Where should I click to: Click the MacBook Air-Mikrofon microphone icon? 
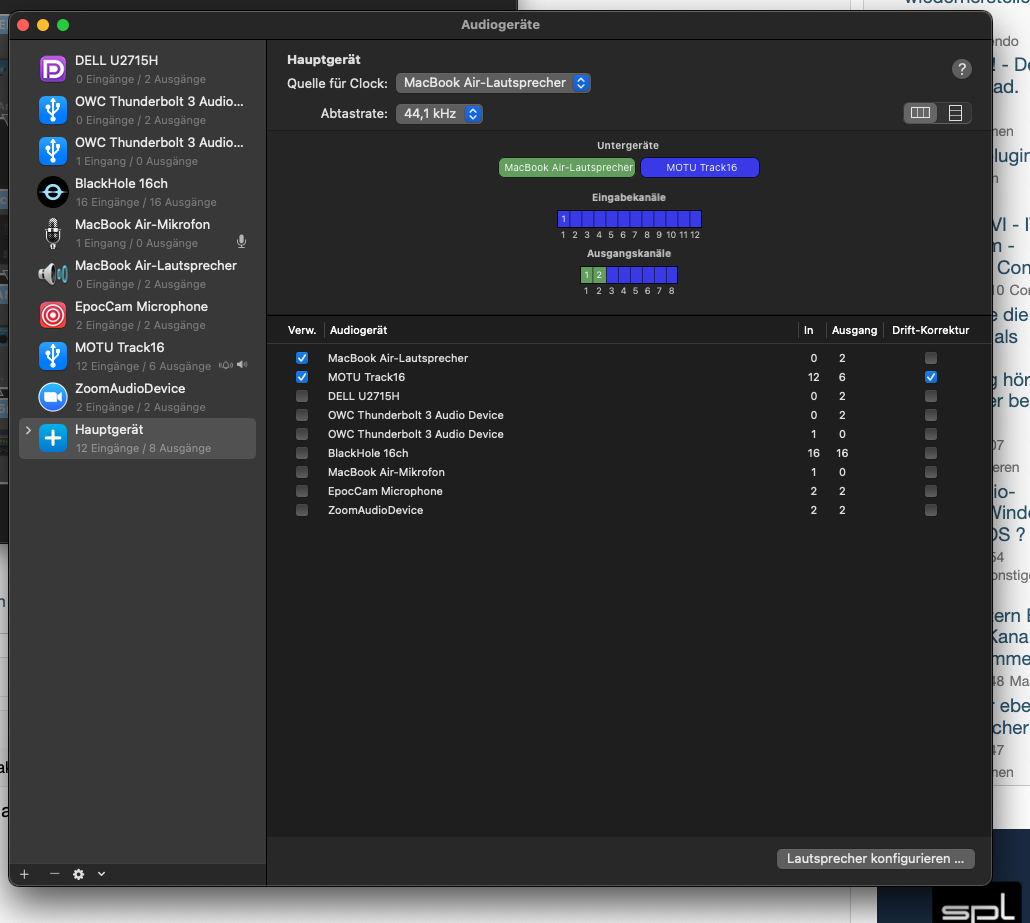click(x=53, y=233)
